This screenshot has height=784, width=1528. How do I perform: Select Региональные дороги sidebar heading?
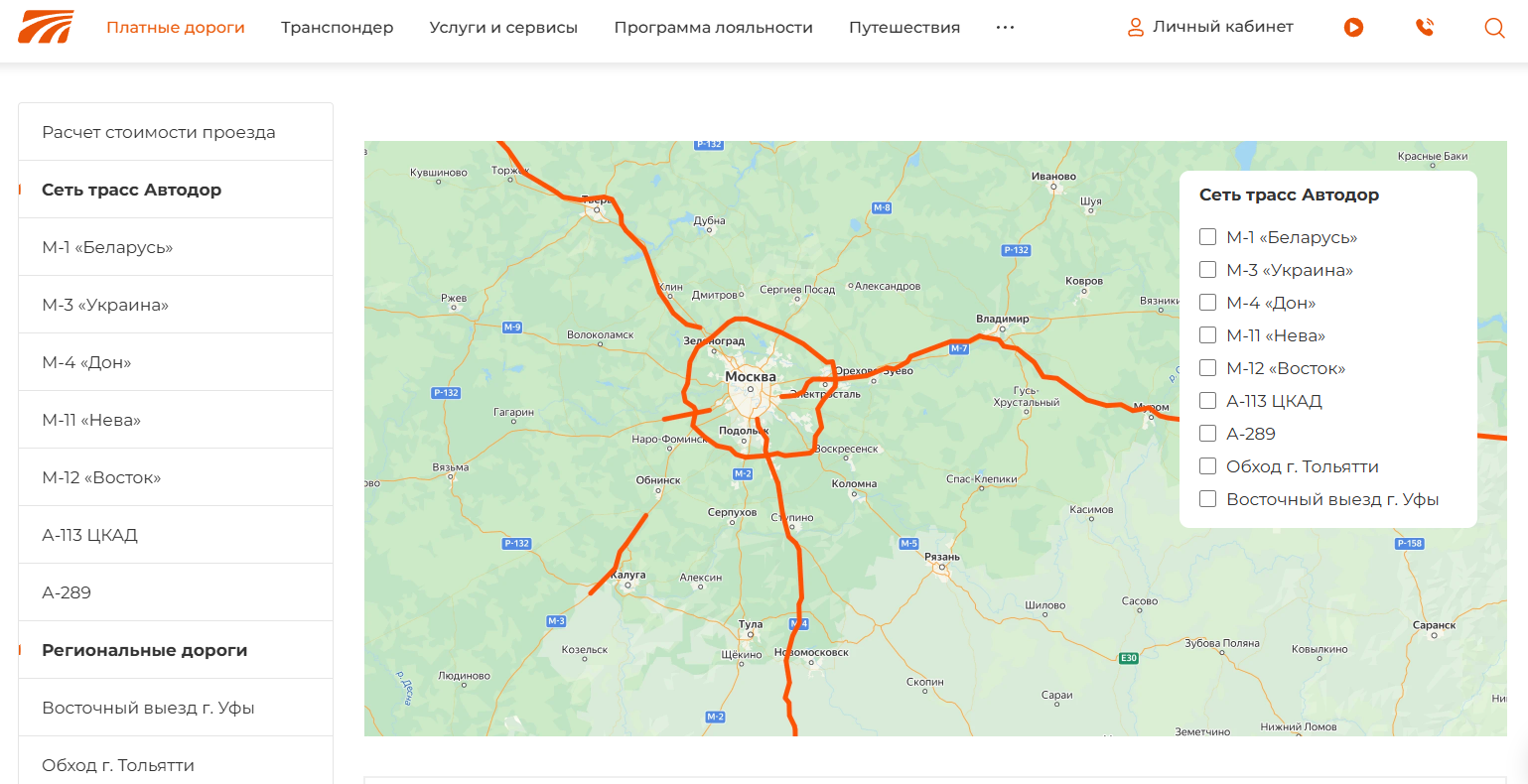[176, 650]
